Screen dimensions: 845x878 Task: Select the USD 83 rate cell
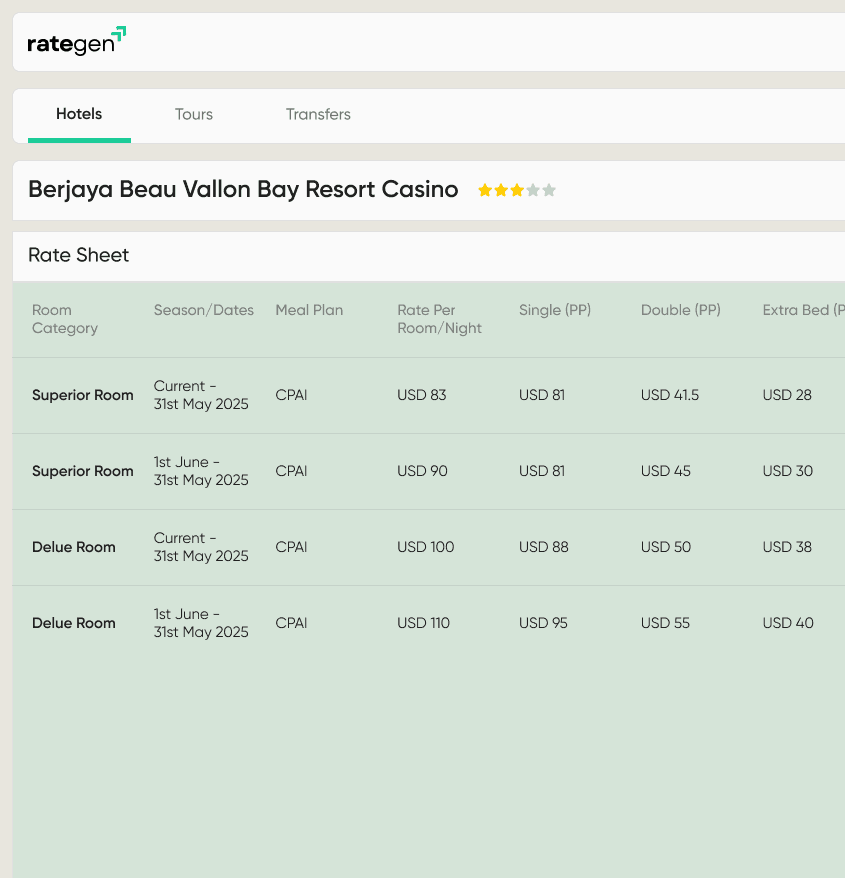pos(421,395)
